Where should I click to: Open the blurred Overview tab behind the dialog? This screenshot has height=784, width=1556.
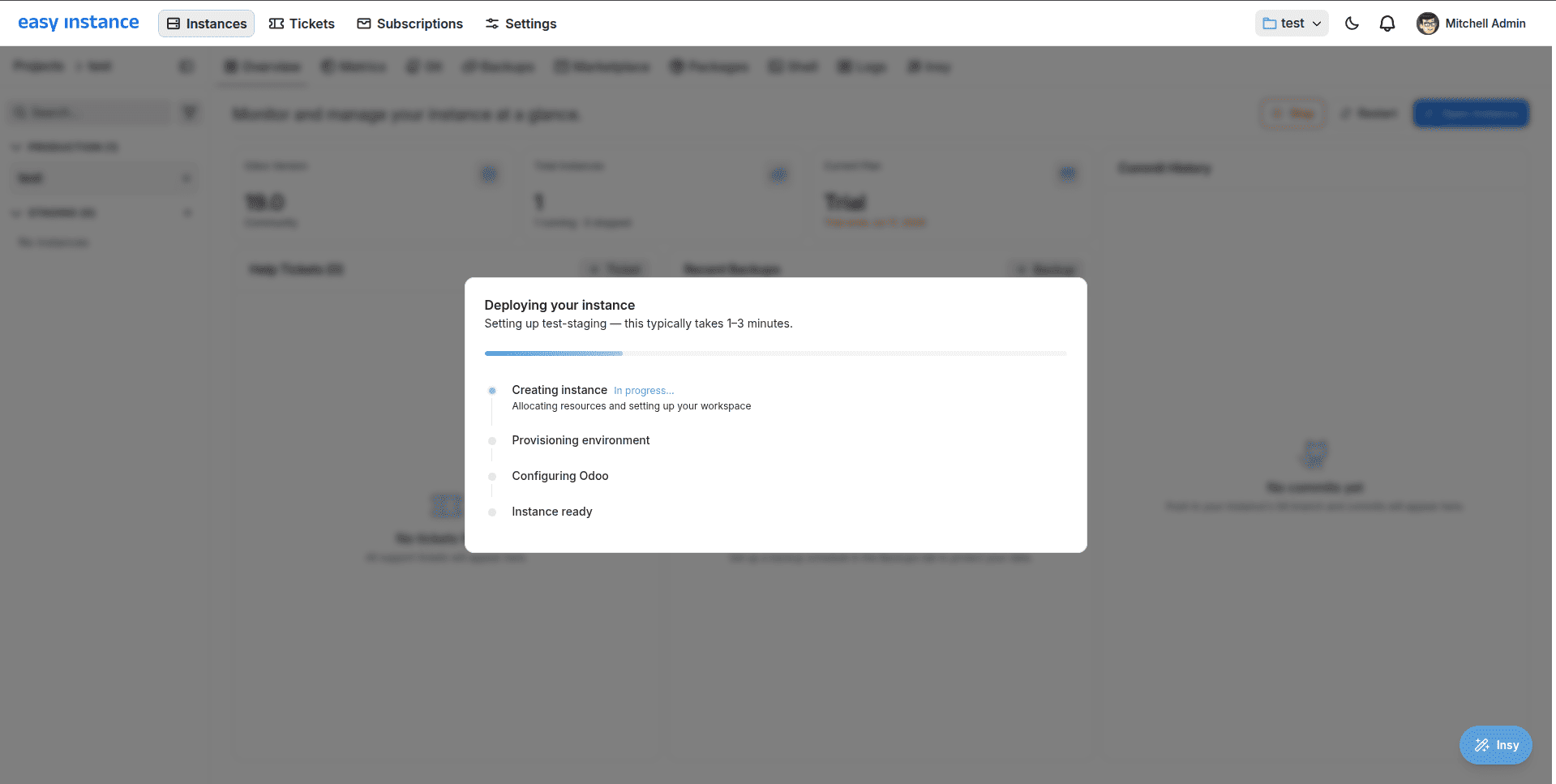pos(262,66)
